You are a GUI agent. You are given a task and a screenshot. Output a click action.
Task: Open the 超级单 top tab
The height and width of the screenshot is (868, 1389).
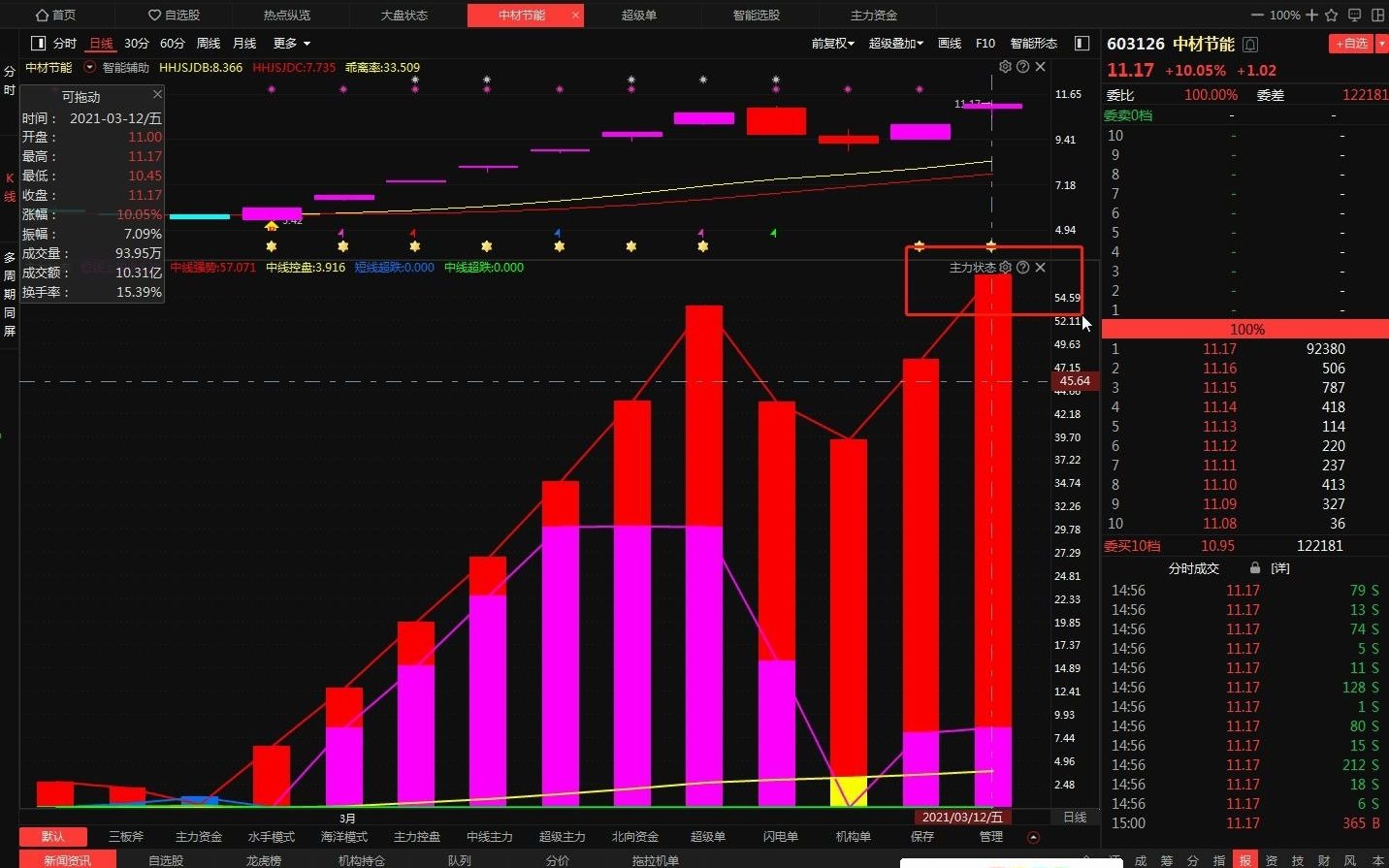(638, 16)
